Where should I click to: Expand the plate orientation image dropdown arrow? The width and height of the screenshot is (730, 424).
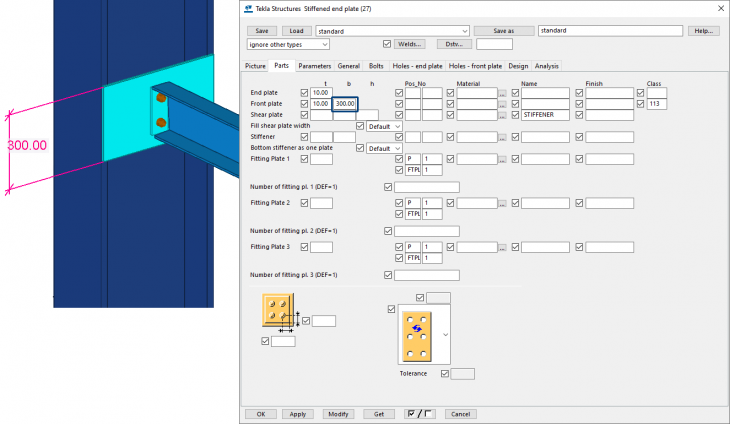(x=446, y=335)
